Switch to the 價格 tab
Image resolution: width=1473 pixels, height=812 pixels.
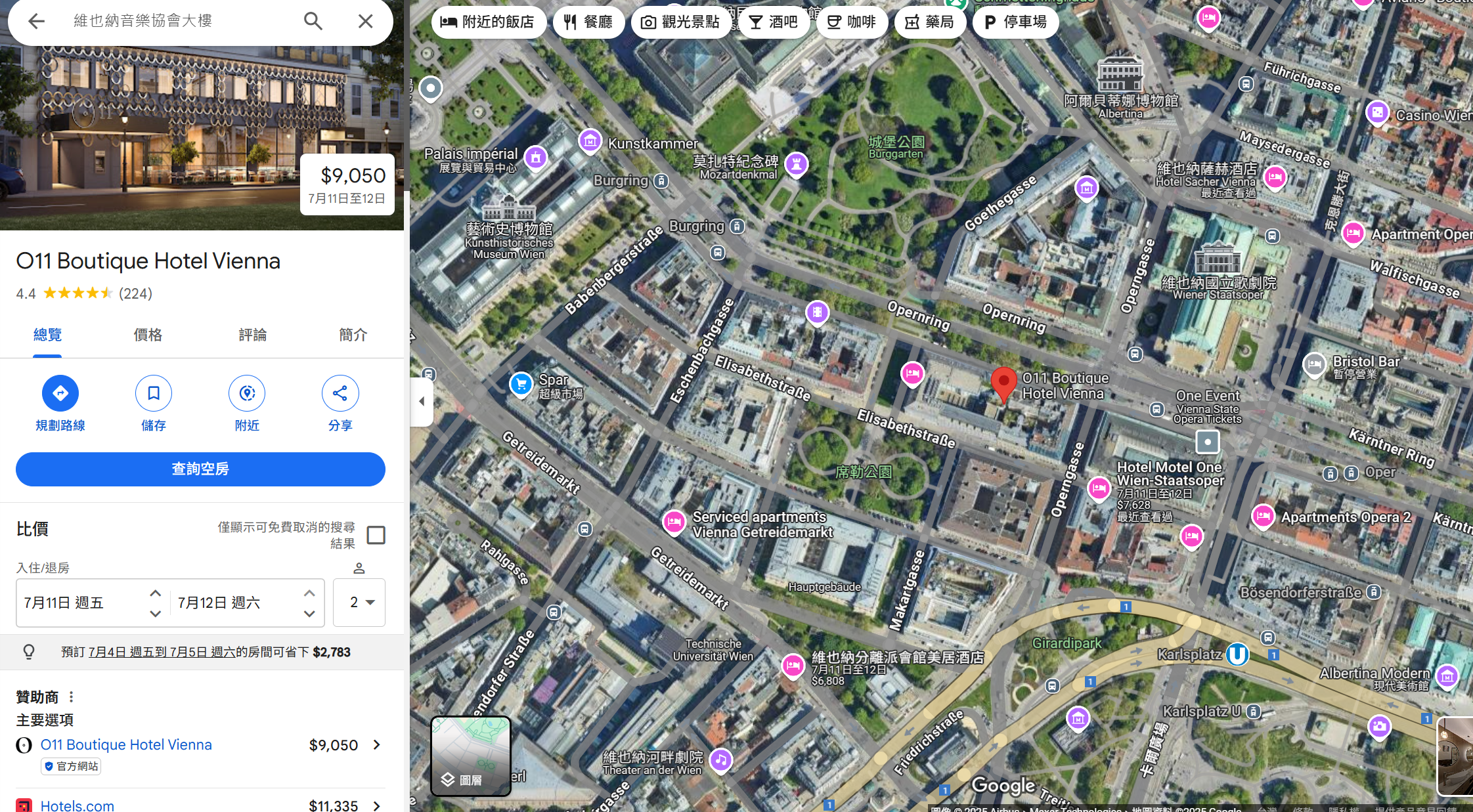pos(148,335)
